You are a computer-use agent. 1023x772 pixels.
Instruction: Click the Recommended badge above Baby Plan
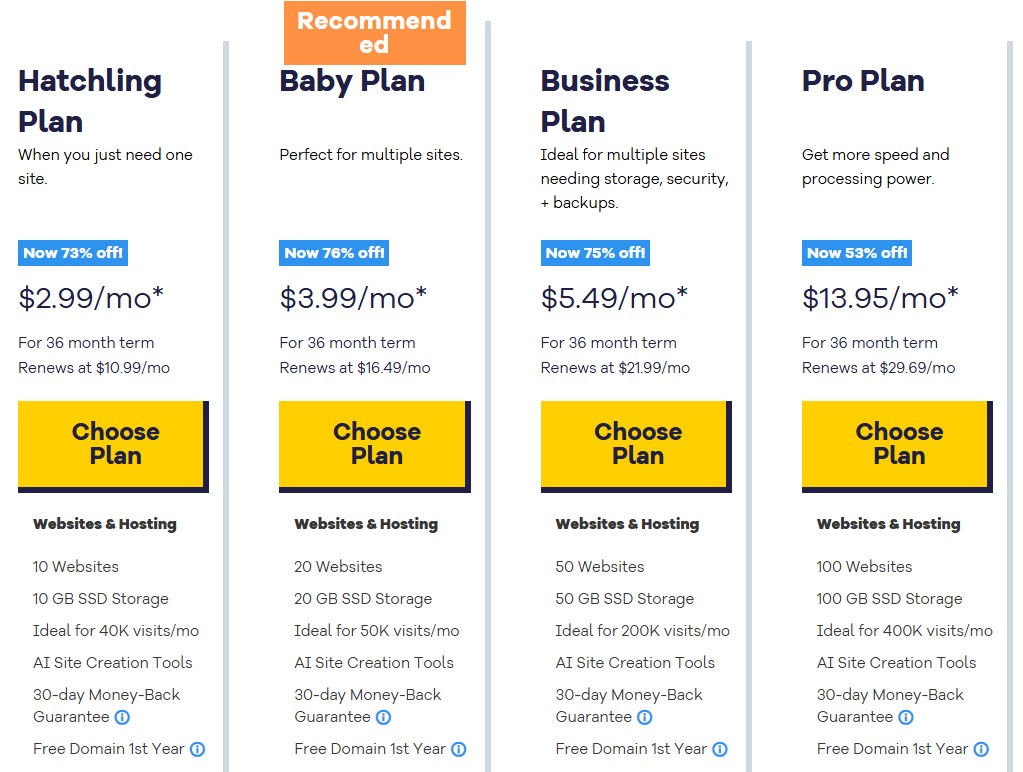[x=374, y=33]
